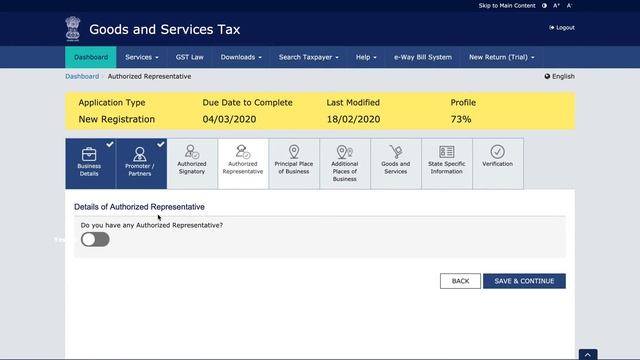This screenshot has width=640, height=360.
Task: Click 'Details of Authorized Representative' heading
Action: point(139,207)
